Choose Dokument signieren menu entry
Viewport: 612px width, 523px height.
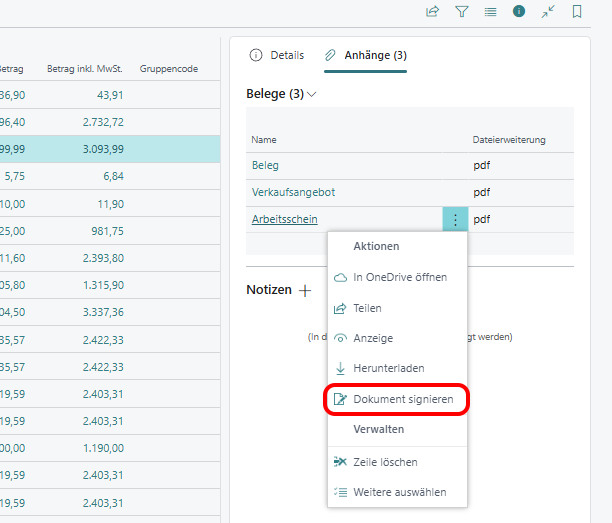(x=397, y=399)
